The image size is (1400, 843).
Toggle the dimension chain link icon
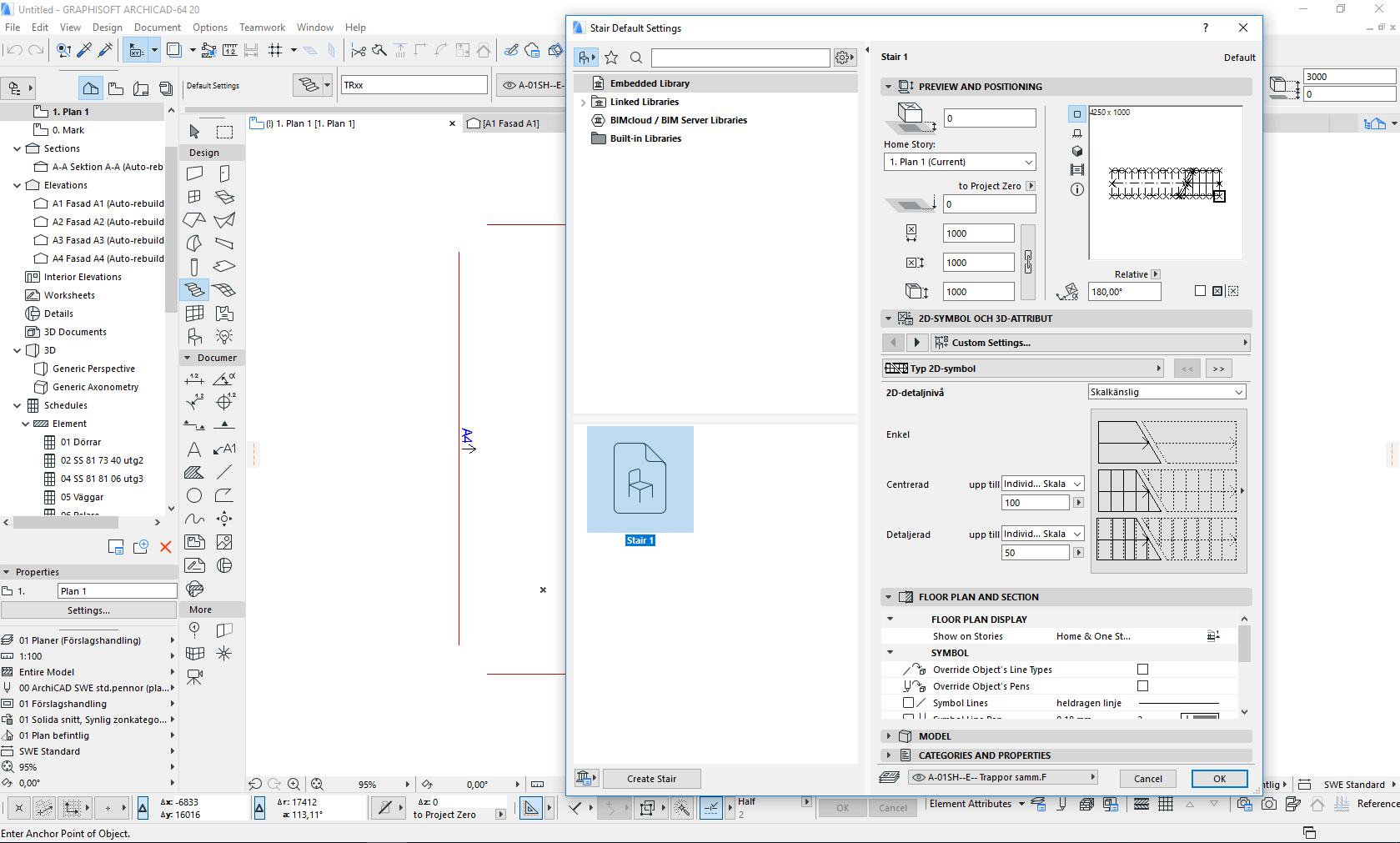1028,262
